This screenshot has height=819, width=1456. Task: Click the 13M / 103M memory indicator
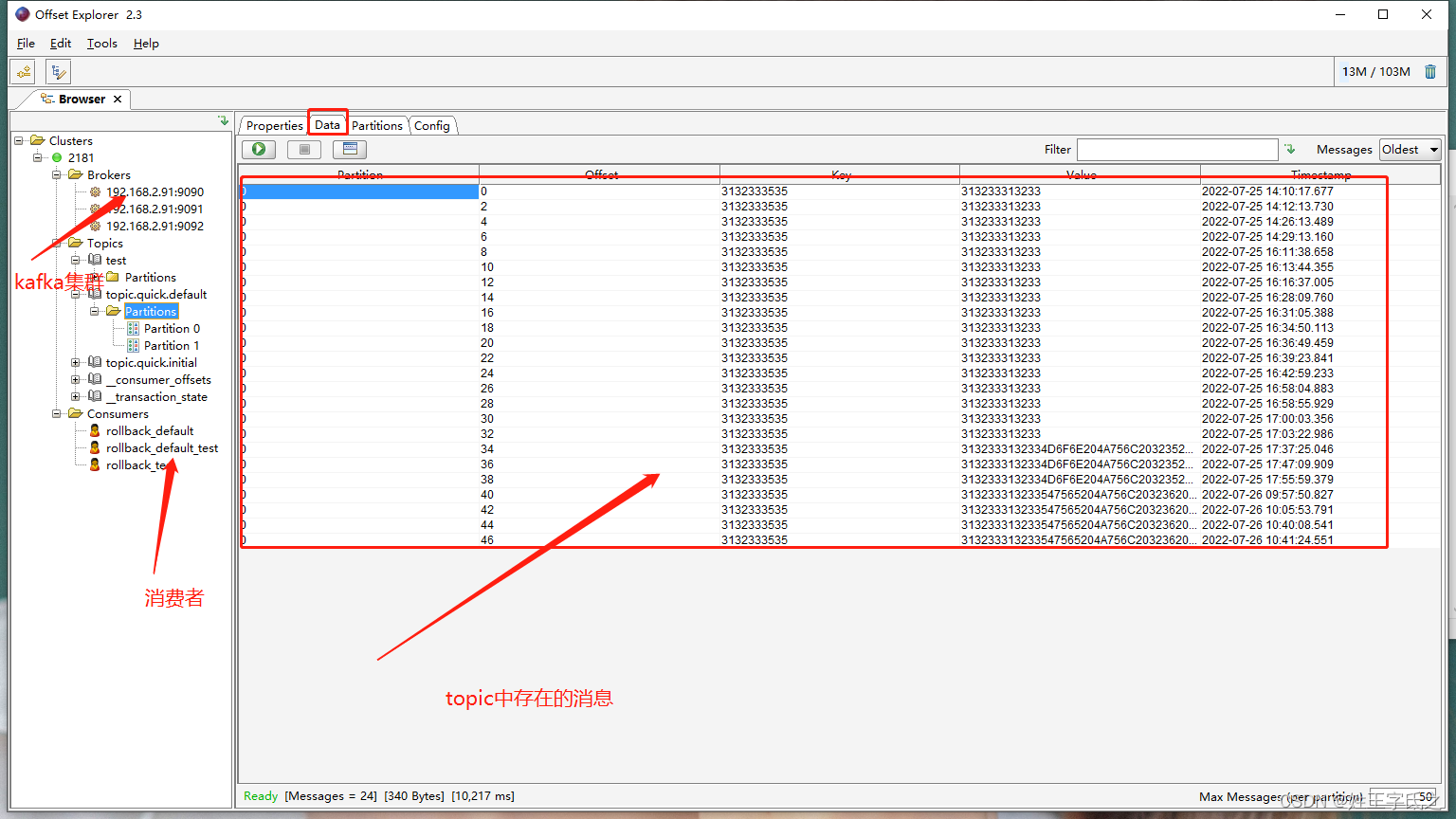coord(1375,71)
